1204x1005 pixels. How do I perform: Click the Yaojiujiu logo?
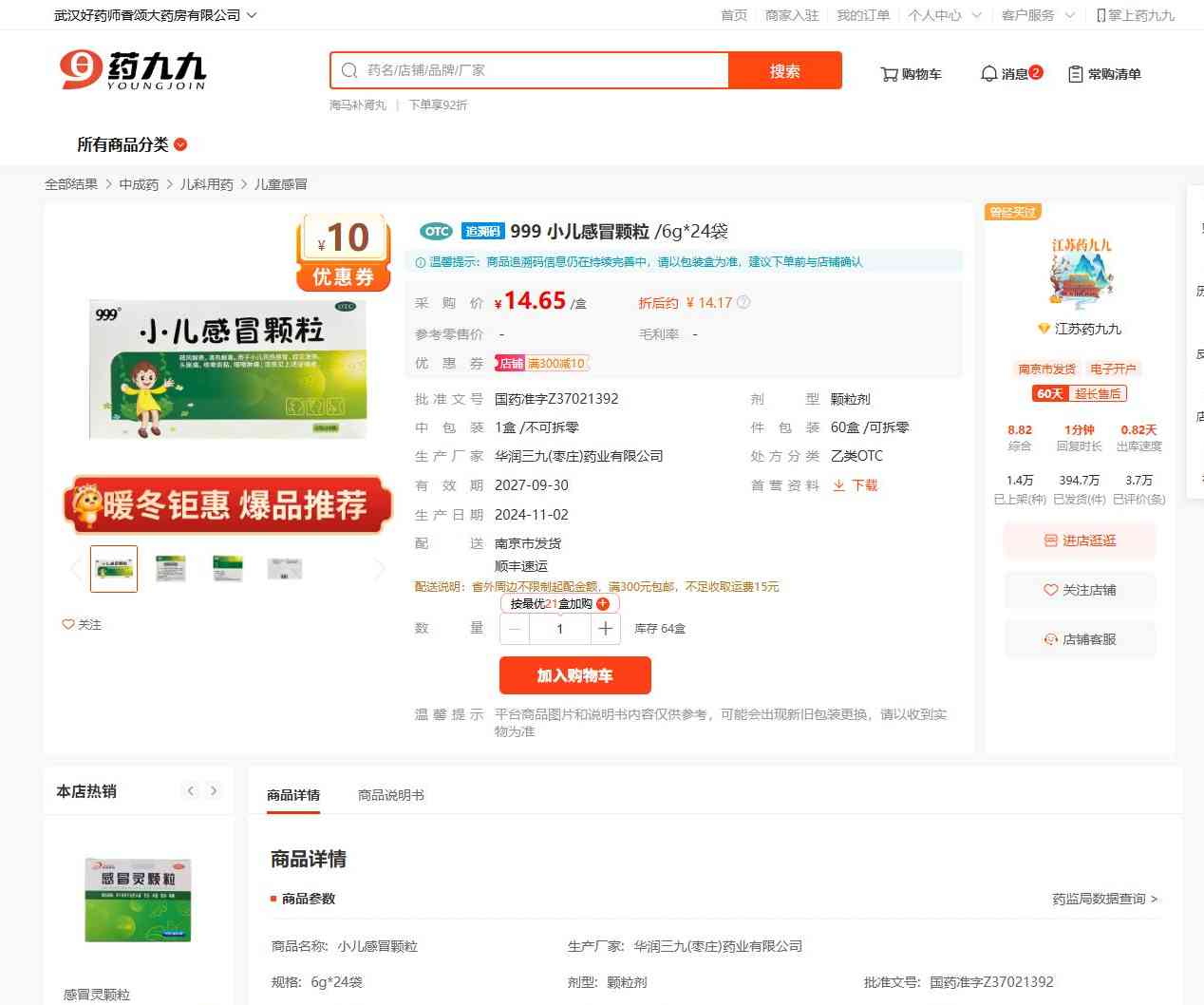pyautogui.click(x=133, y=70)
